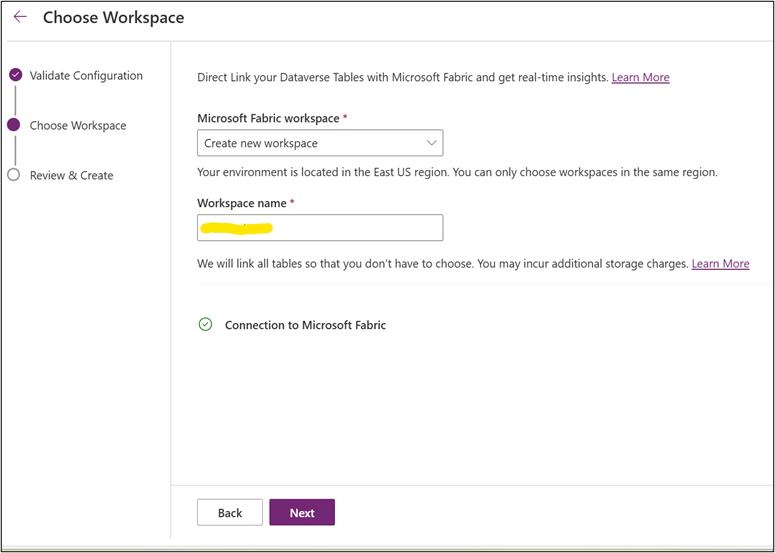The image size is (775, 553).
Task: Click the 'We will link all tables' message
Action: 443,264
